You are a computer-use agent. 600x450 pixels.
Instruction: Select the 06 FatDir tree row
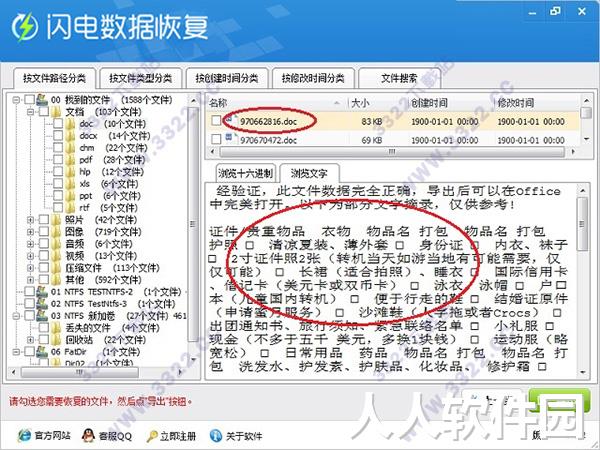point(94,352)
